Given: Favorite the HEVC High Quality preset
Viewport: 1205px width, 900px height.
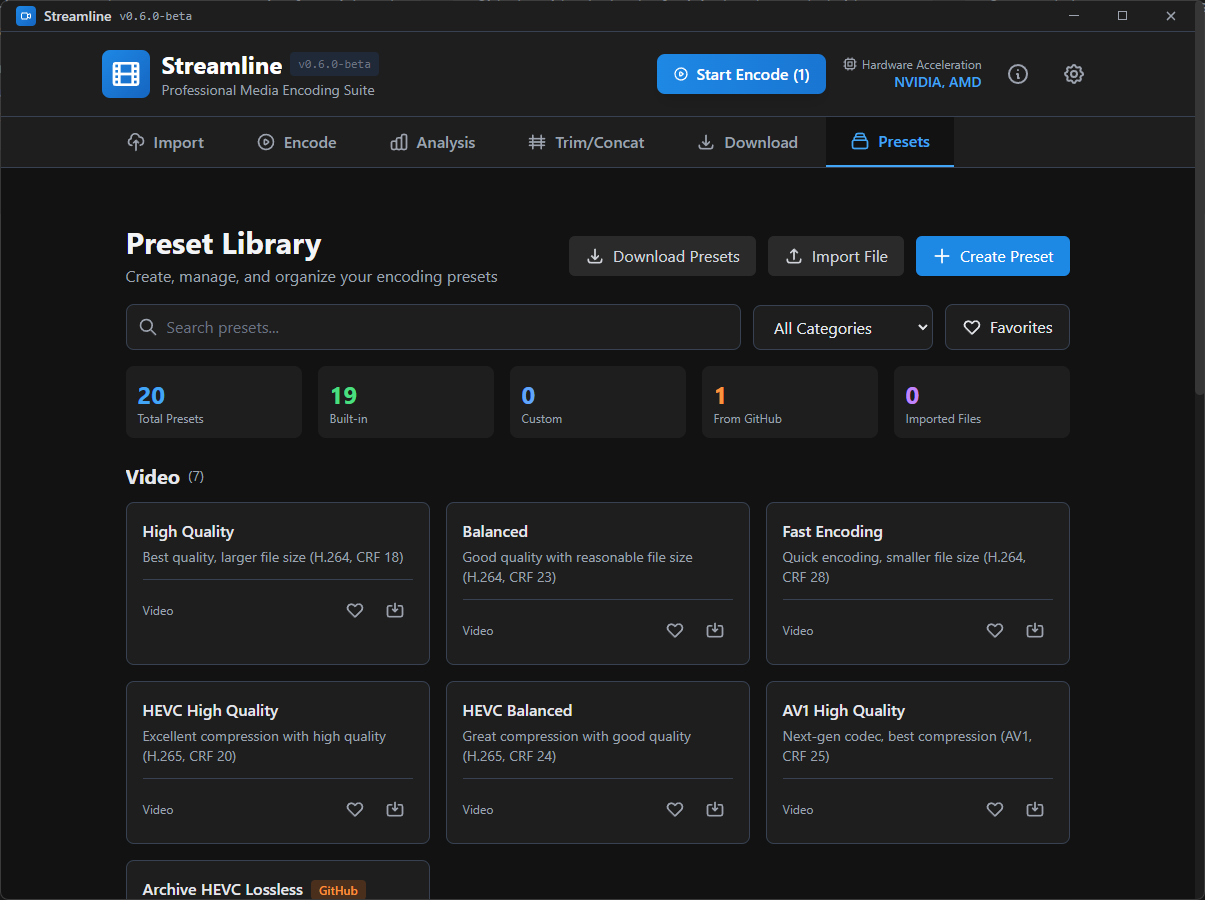Looking at the screenshot, I should 354,809.
